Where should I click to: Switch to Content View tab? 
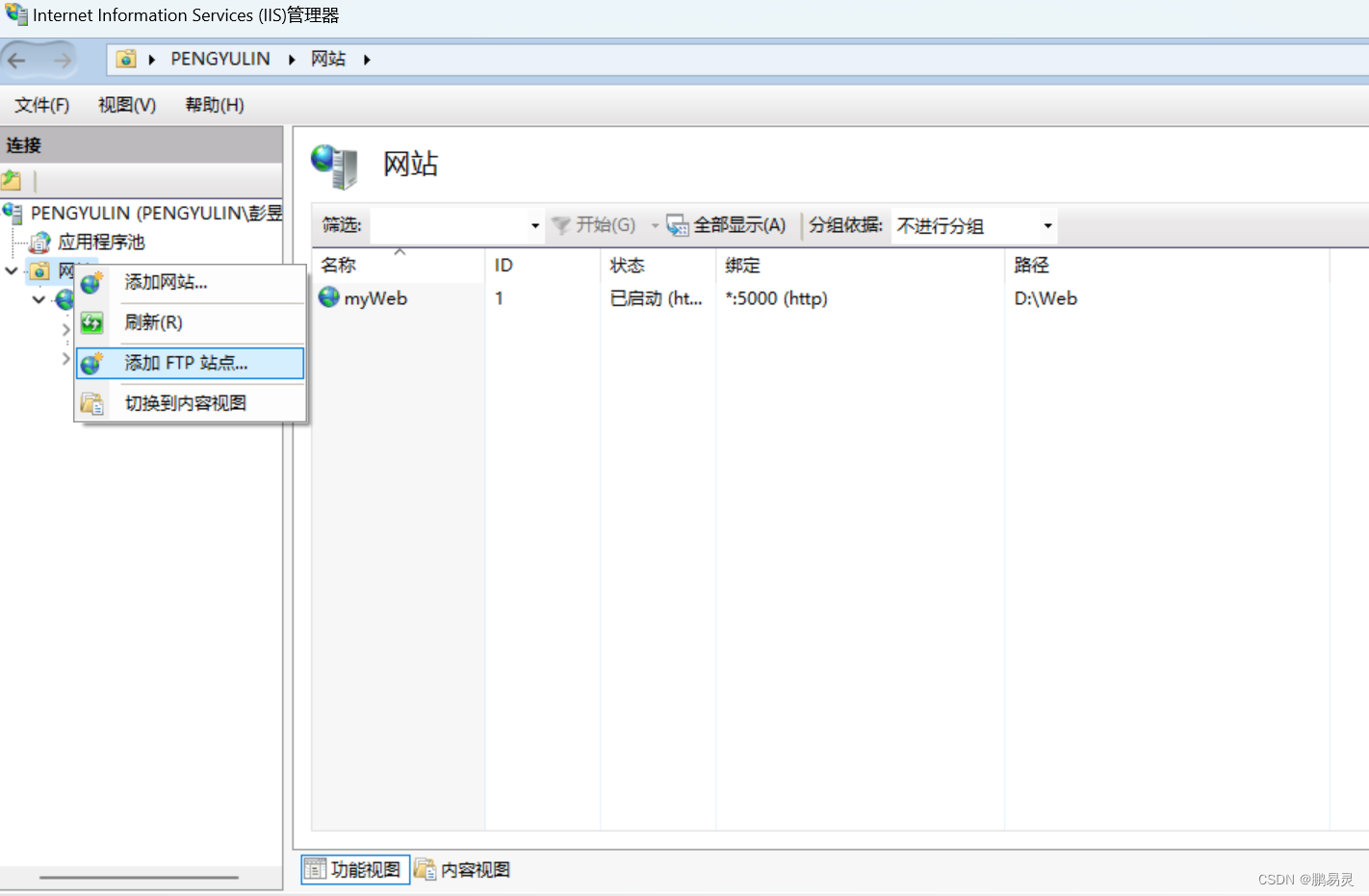click(x=463, y=870)
